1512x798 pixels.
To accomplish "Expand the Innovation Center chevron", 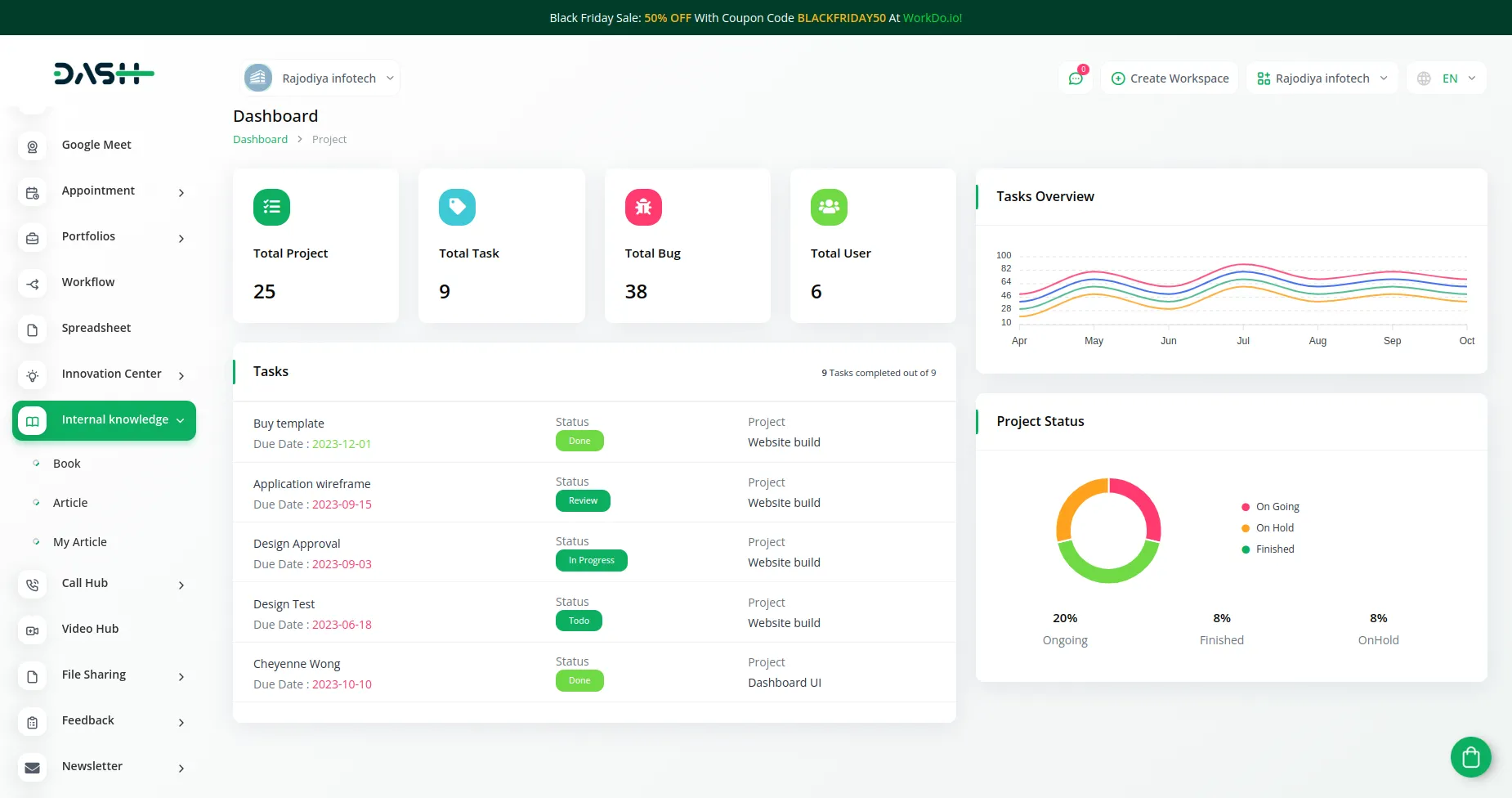I will click(x=181, y=376).
